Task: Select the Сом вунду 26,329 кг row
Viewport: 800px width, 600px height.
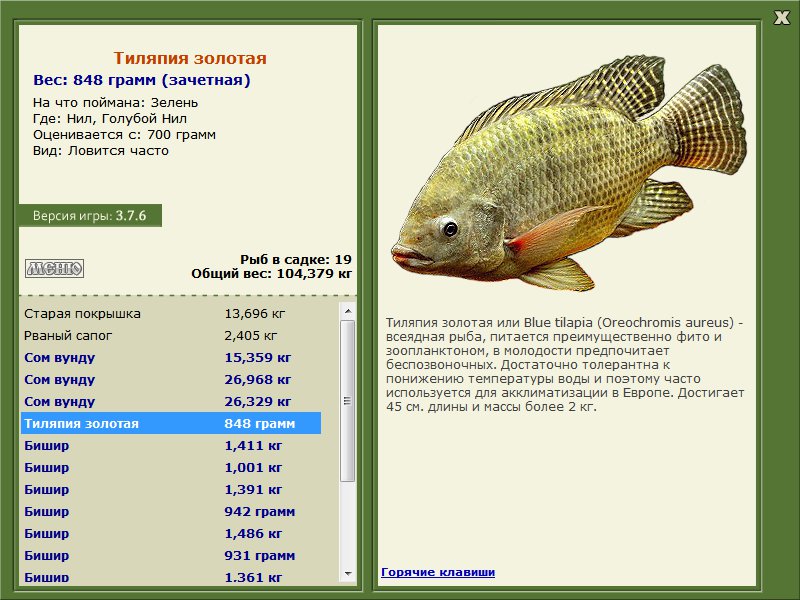Action: (x=171, y=402)
